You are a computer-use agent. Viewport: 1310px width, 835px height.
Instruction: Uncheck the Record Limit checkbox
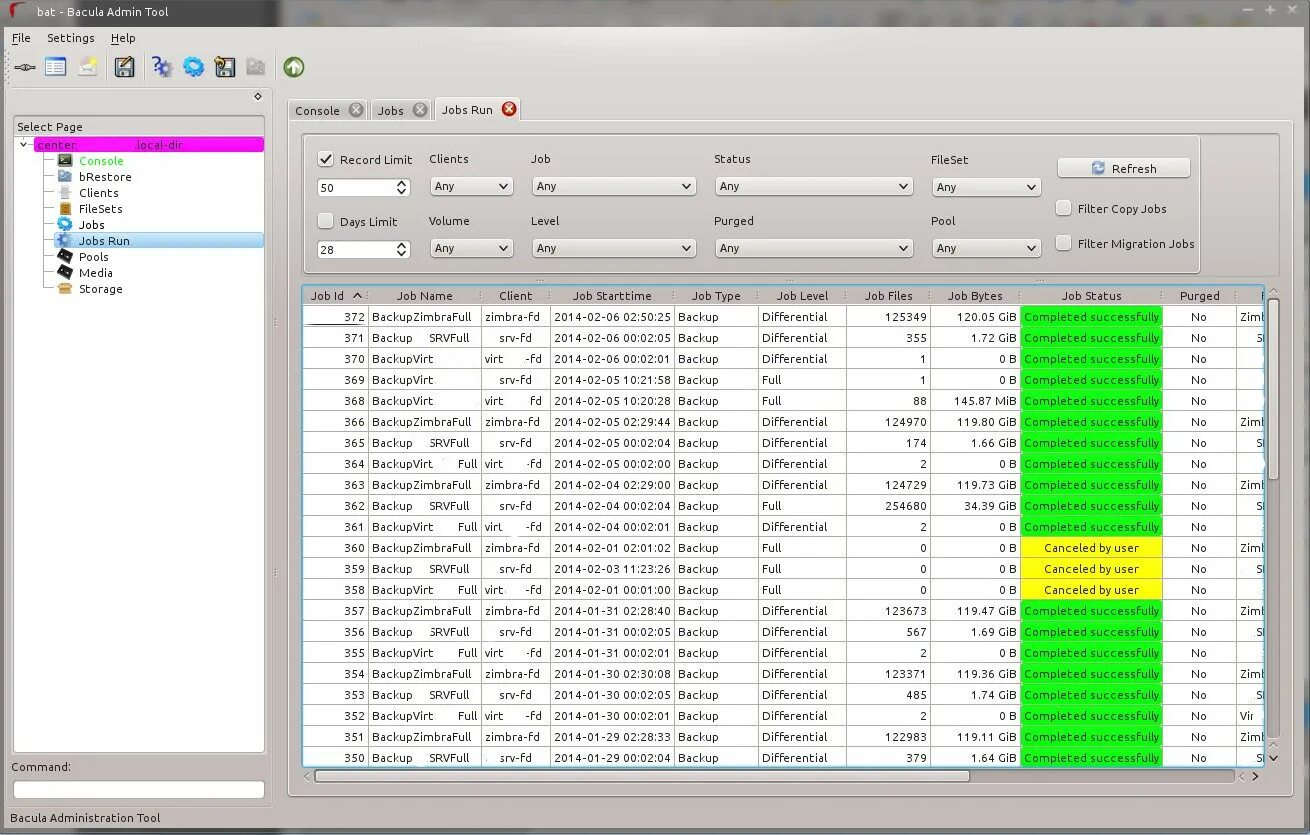tap(326, 159)
